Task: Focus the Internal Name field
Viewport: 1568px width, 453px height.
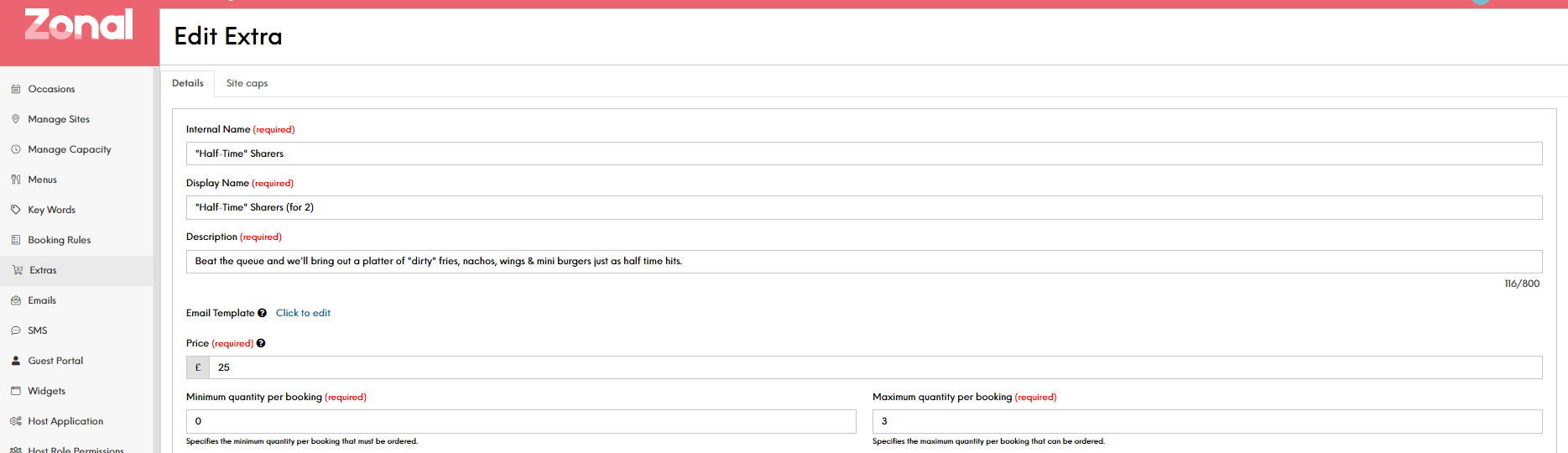Action: point(864,154)
